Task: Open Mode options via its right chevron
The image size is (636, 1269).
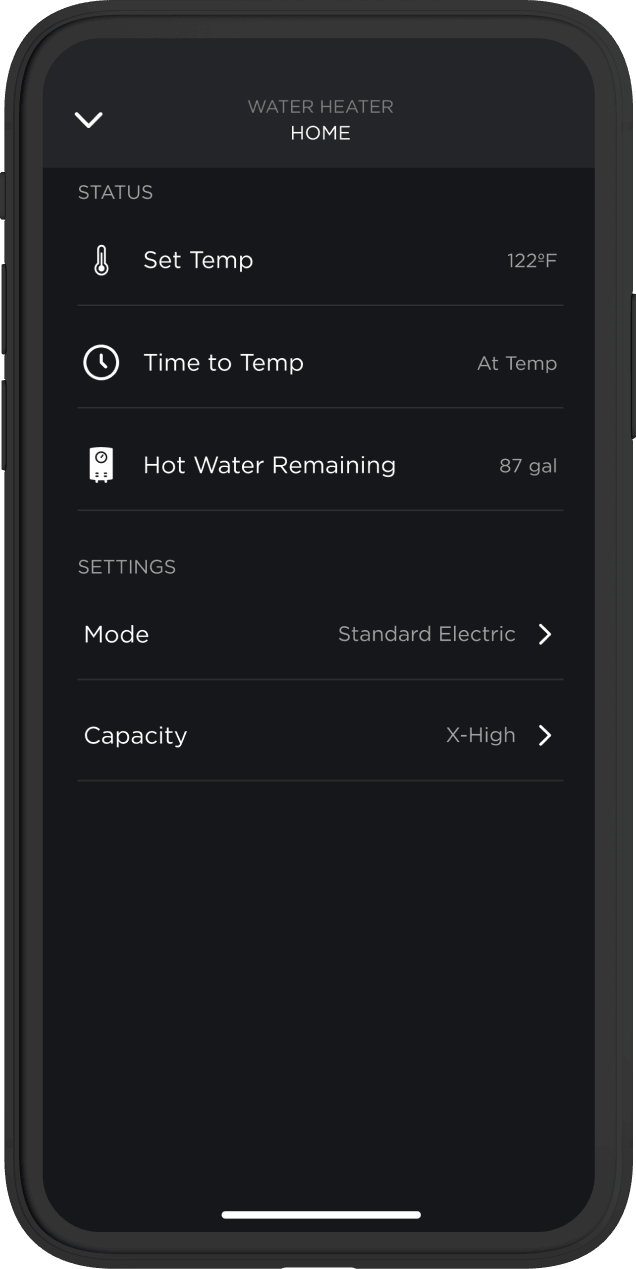Action: point(545,635)
